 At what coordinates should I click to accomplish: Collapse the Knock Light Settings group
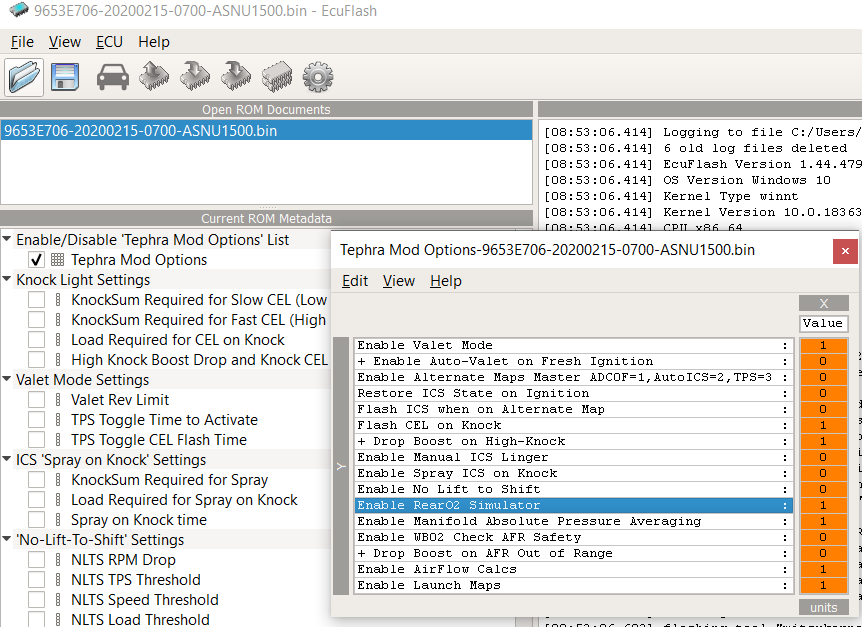(x=8, y=280)
